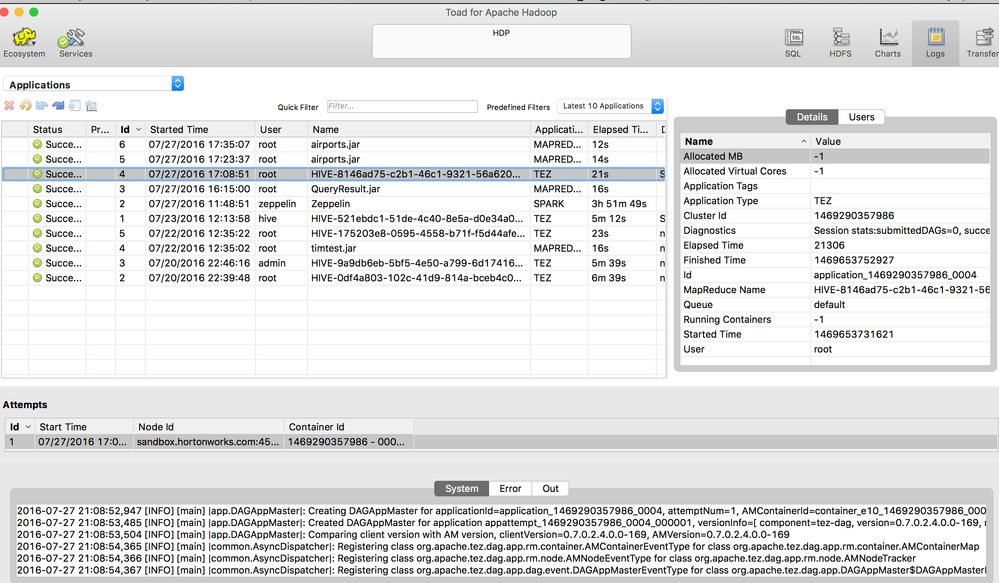Image resolution: width=999 pixels, height=583 pixels.
Task: Open the Id column sort dropdown arrow
Action: coord(136,129)
